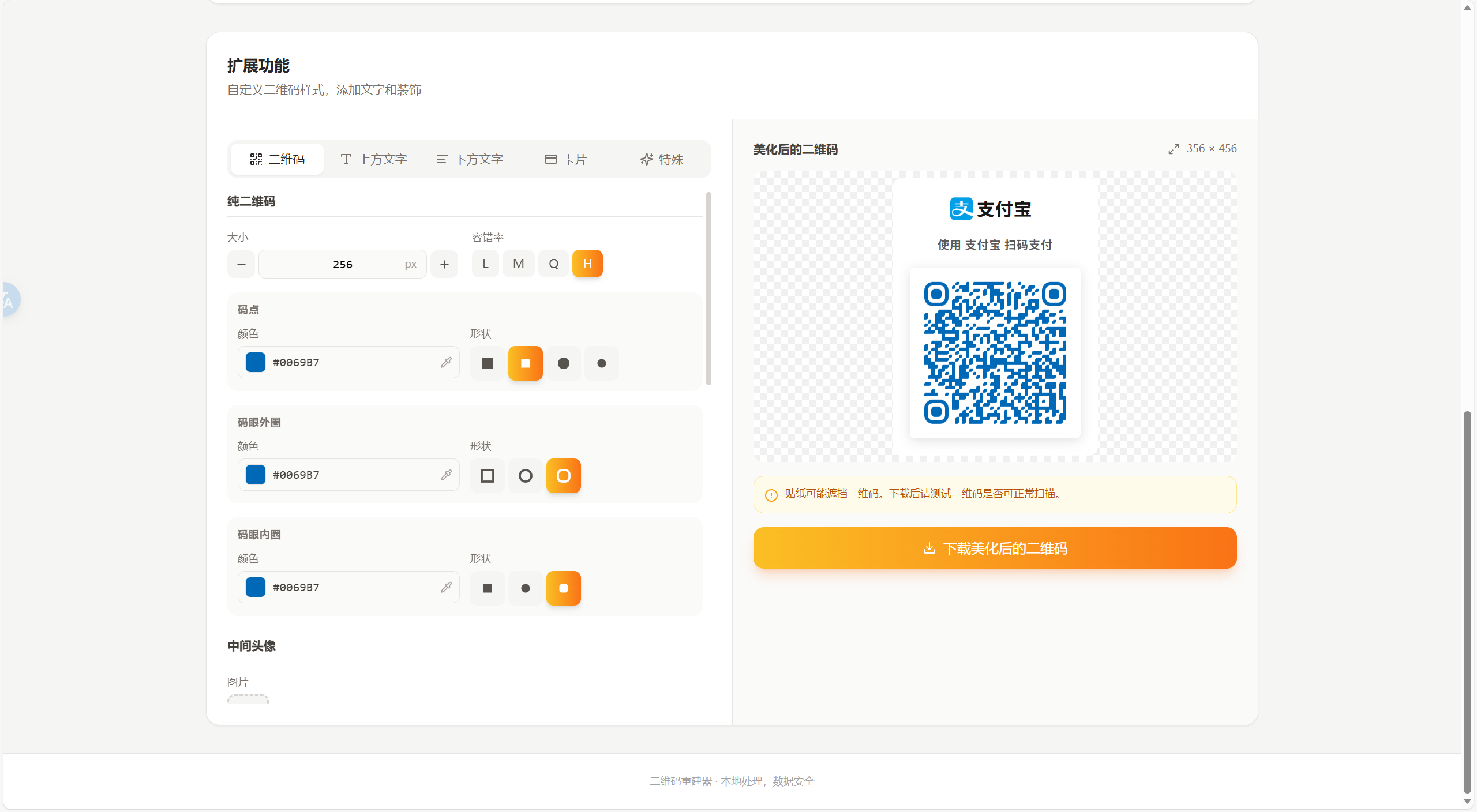Viewport: 1477px width, 812px height.
Task: Choose small dot shape for 码点
Action: 602,363
